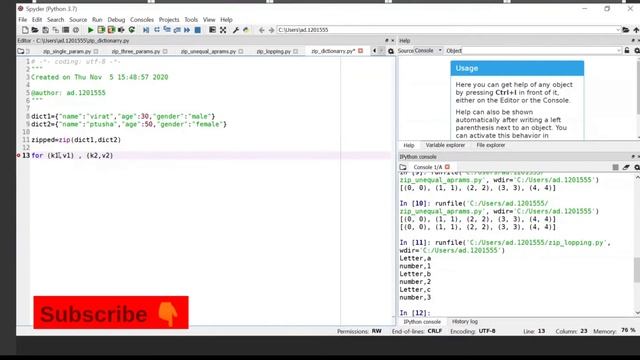
Task: Open IPython console options icon
Action: [637, 167]
